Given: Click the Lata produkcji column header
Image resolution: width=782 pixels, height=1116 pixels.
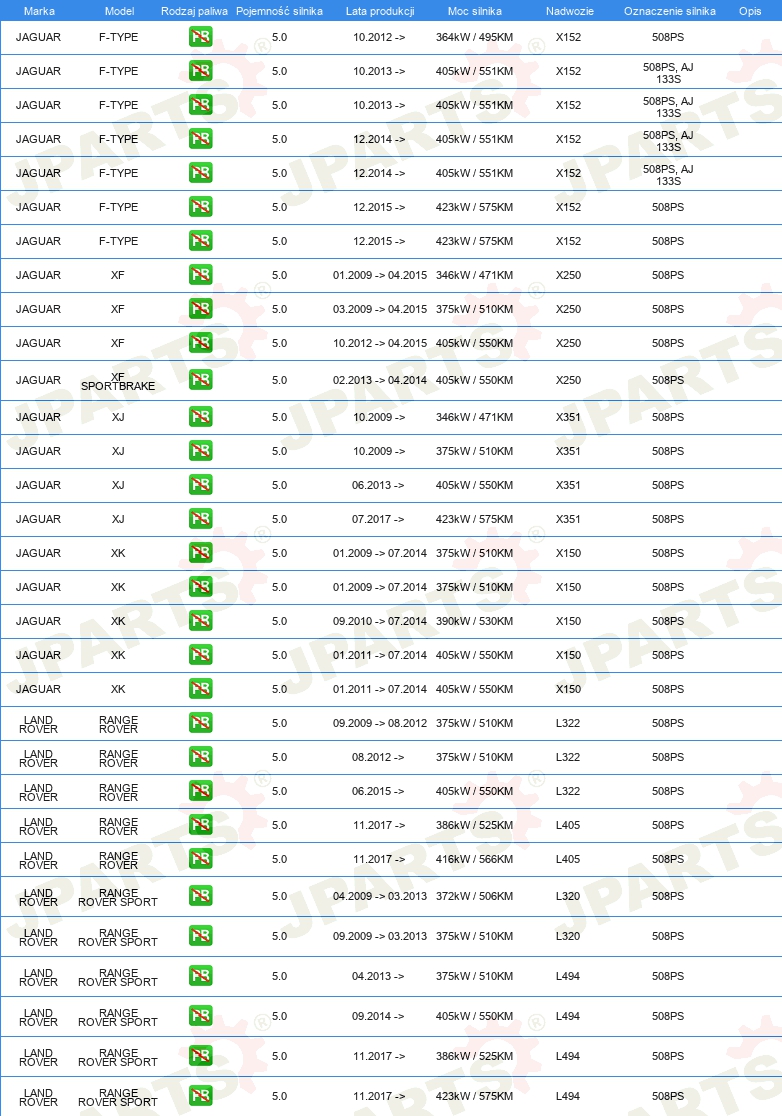Looking at the screenshot, I should (x=380, y=11).
